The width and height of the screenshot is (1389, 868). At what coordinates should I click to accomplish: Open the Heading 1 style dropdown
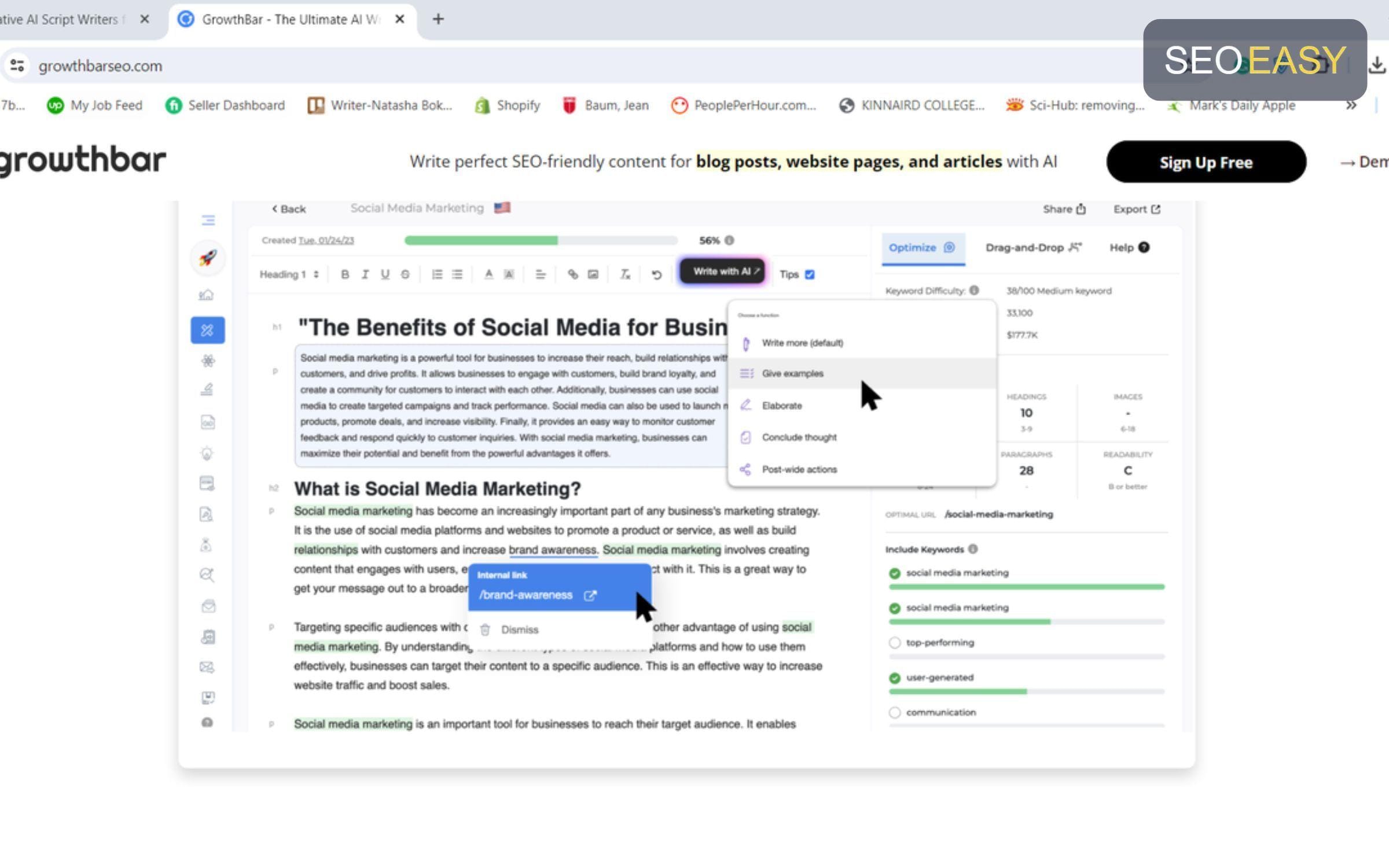pos(289,274)
